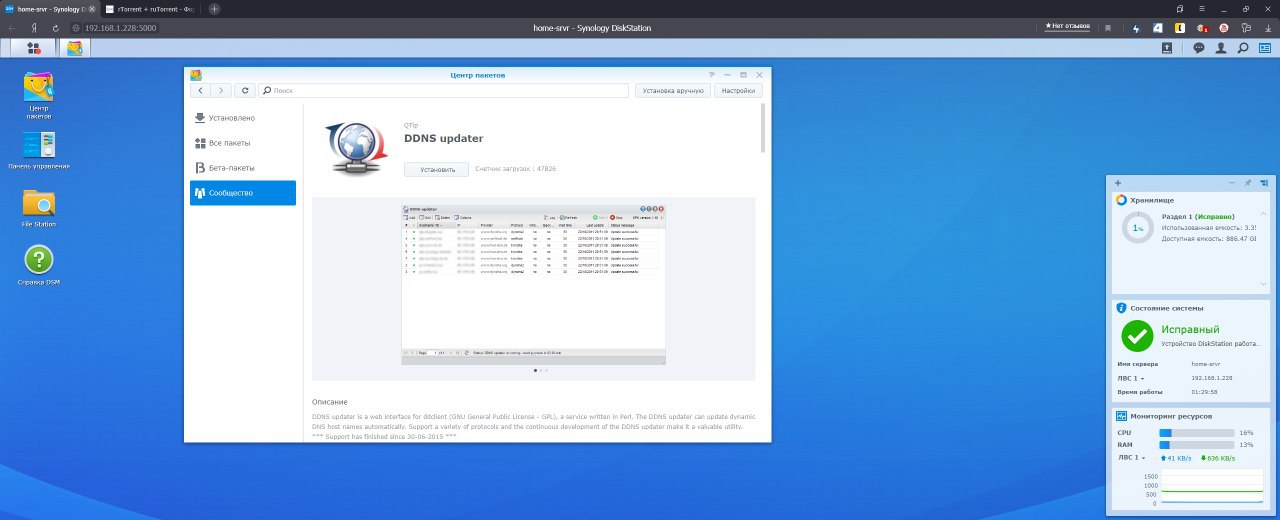Click the browser back arrow
Viewport: 1280px width, 520px height.
tap(11, 28)
